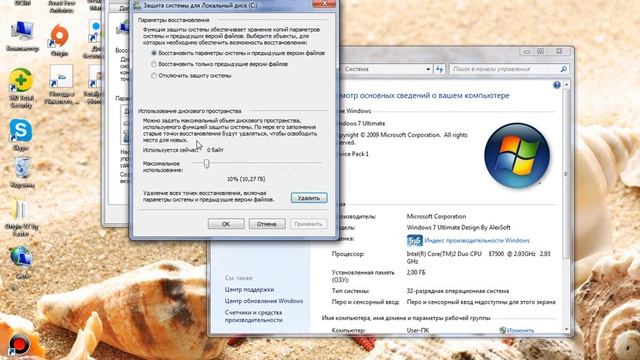This screenshot has width=640, height=360.
Task: Click the '10% (10,27 ГБ)' usage label
Action: (246, 179)
